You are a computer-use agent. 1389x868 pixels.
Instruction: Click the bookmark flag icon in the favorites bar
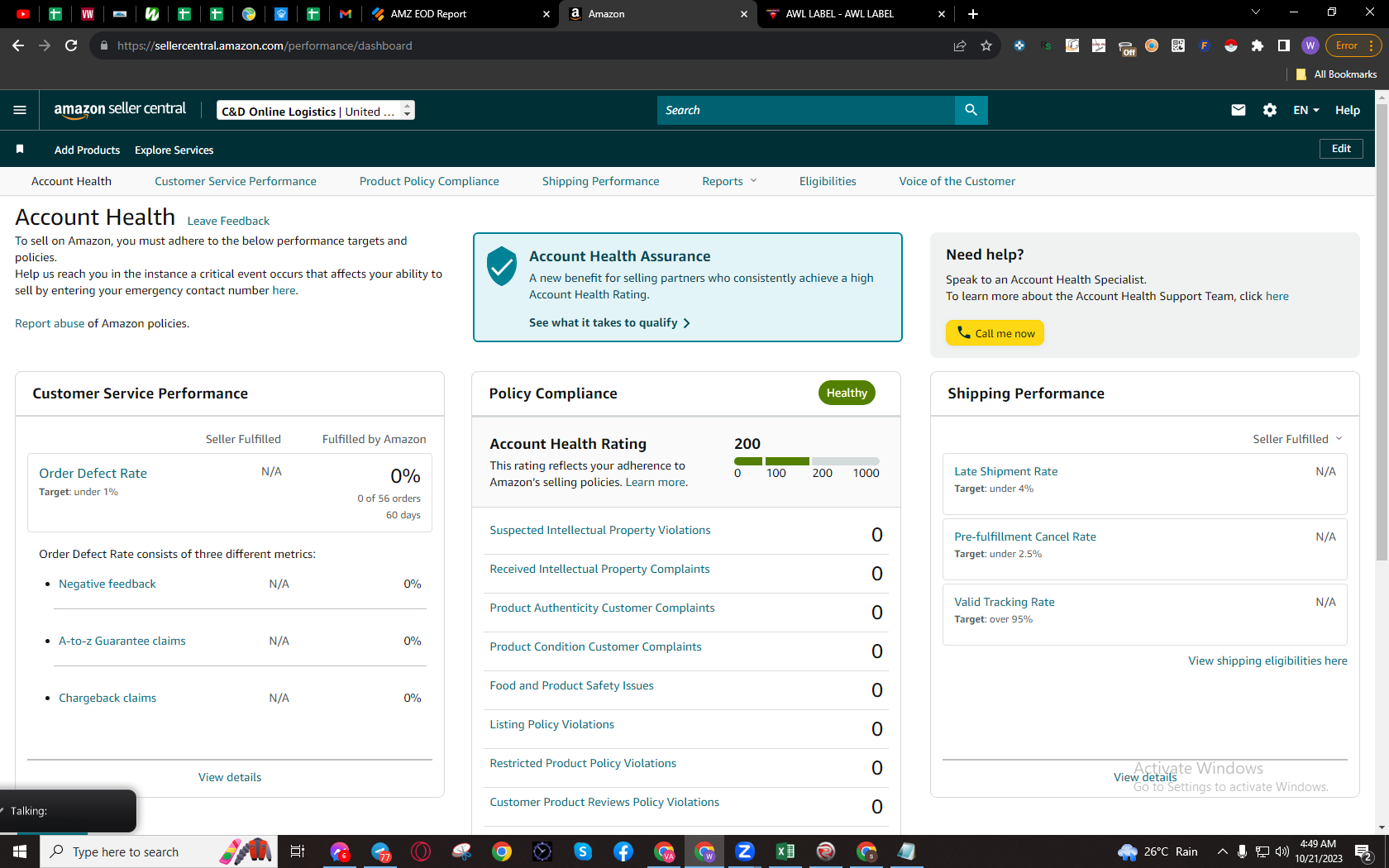point(20,149)
